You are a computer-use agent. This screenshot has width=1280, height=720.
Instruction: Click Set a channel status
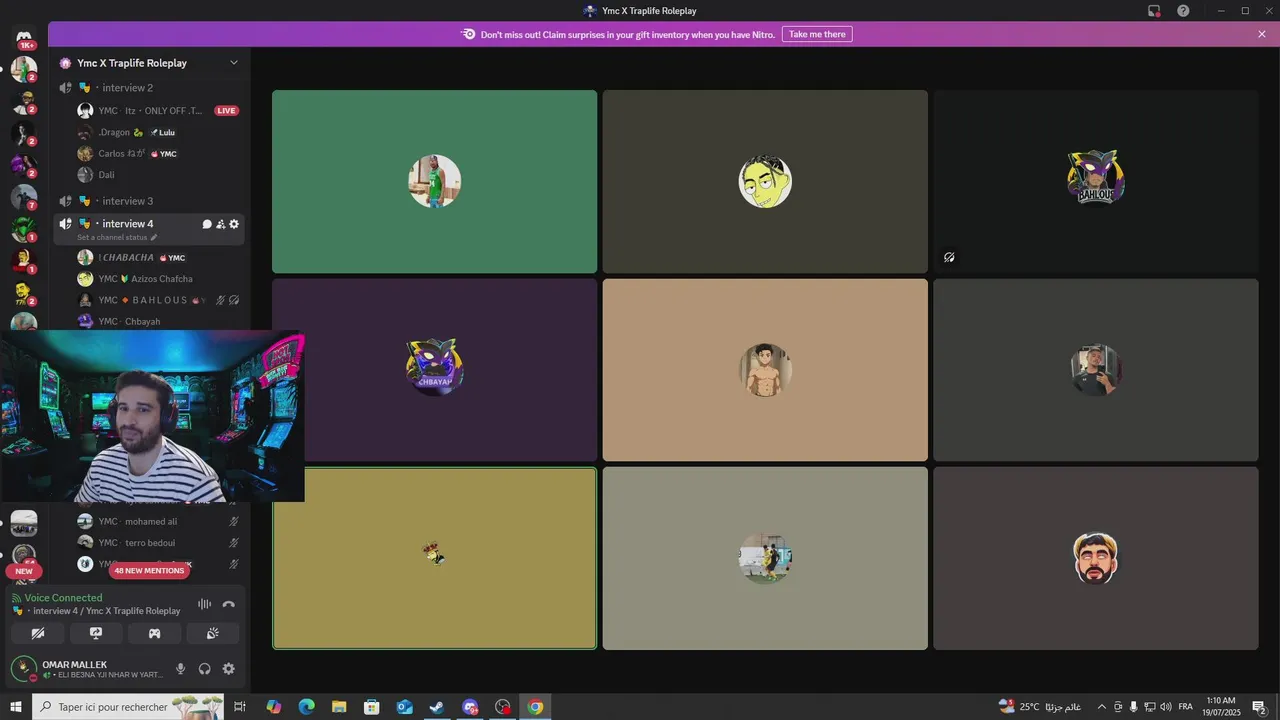pyautogui.click(x=116, y=237)
